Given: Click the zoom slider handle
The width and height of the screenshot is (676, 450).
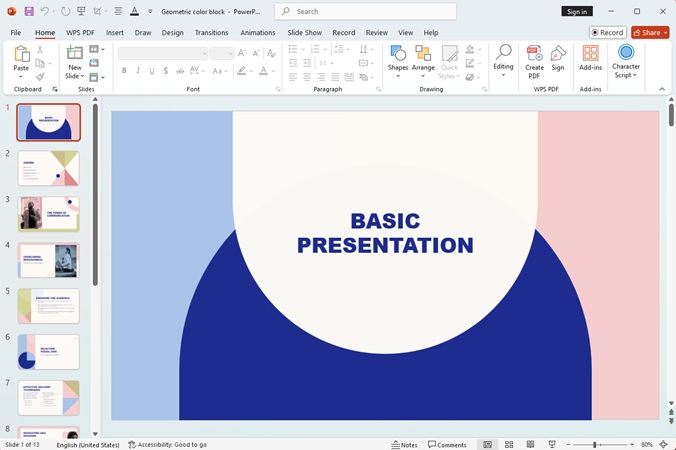Looking at the screenshot, I should (x=595, y=444).
